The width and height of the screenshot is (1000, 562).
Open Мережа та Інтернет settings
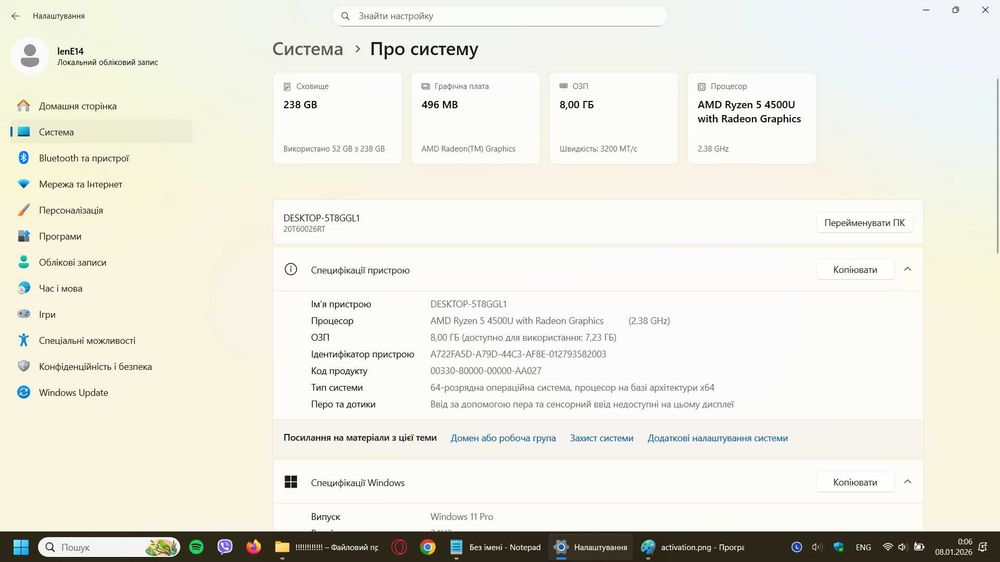(x=101, y=184)
